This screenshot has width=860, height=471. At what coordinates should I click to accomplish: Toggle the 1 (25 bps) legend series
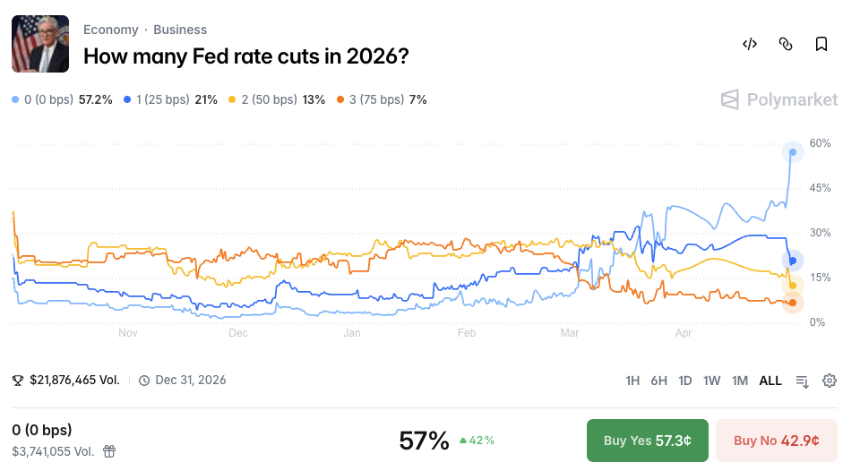coord(170,100)
